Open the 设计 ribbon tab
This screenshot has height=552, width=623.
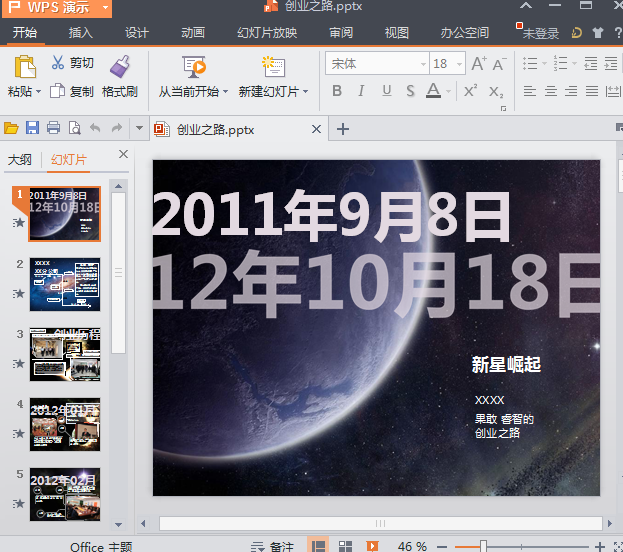137,33
